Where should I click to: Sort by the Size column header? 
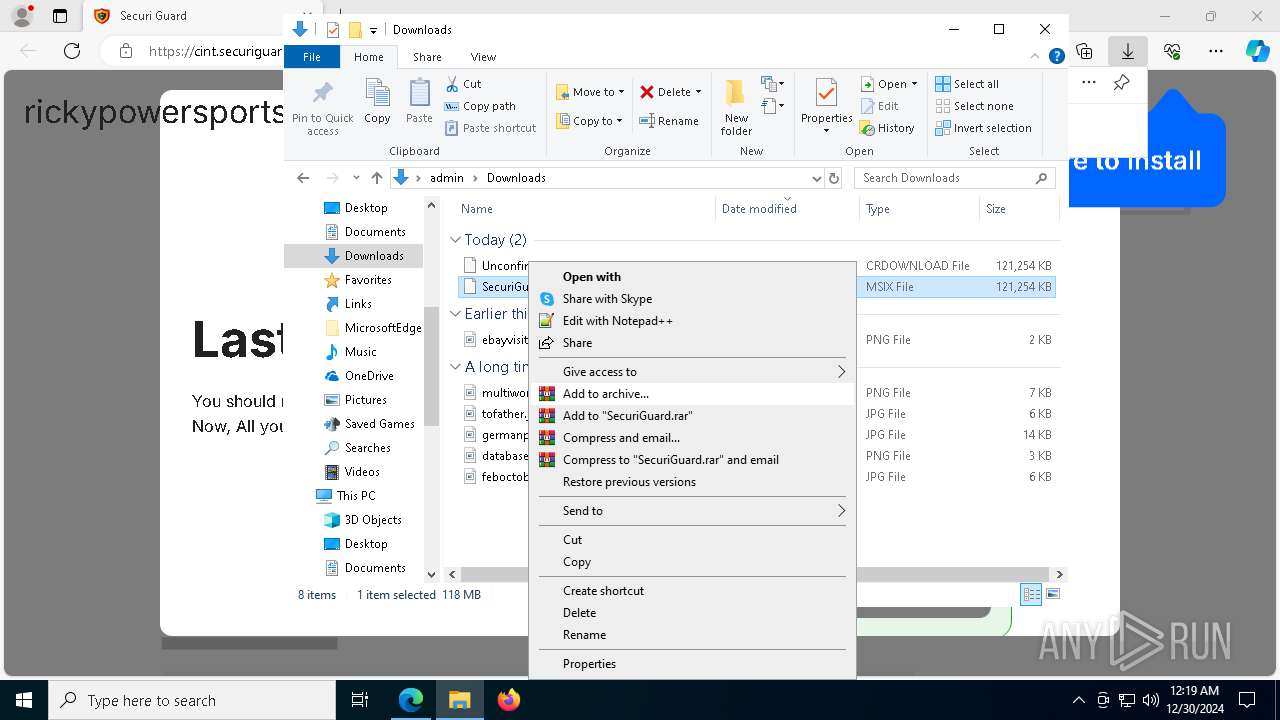(1018, 209)
